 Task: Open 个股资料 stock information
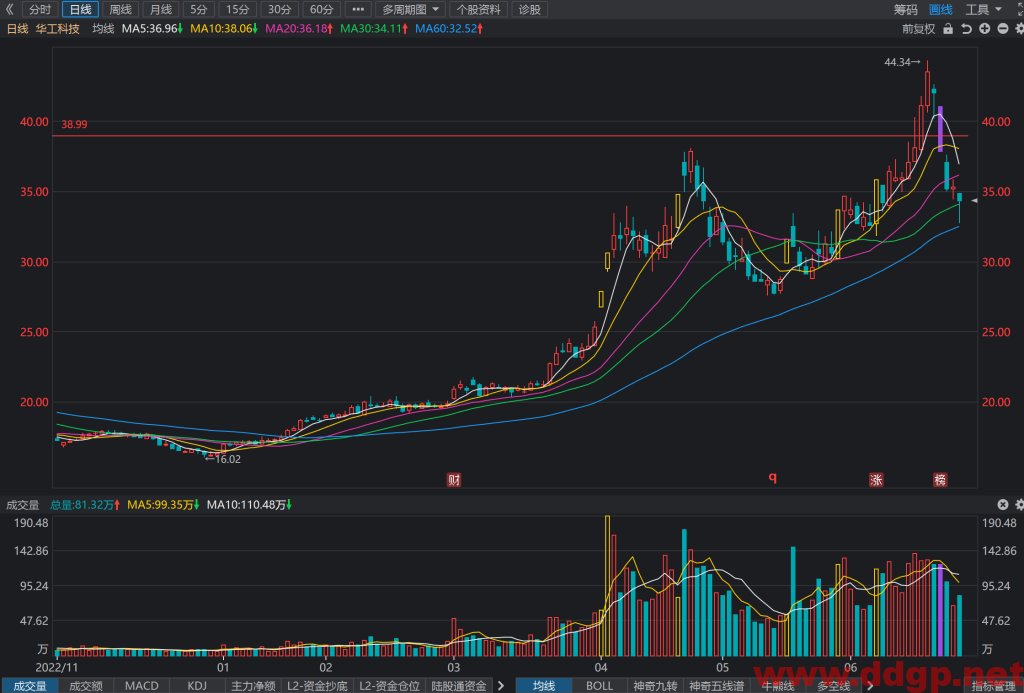pyautogui.click(x=479, y=9)
